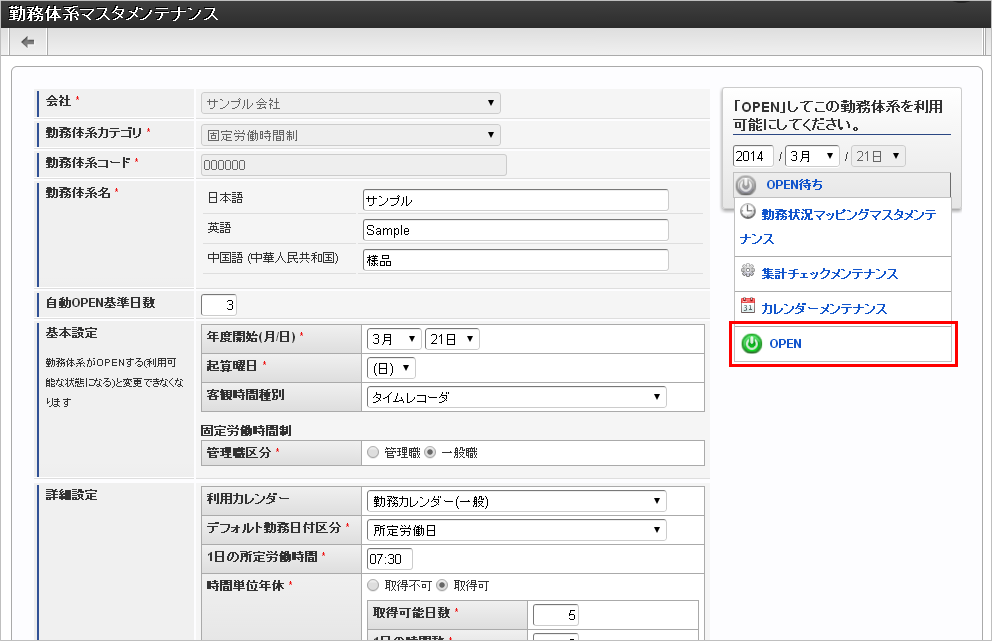The width and height of the screenshot is (992, 641).
Task: Click the green OPEN power icon
Action: click(752, 344)
